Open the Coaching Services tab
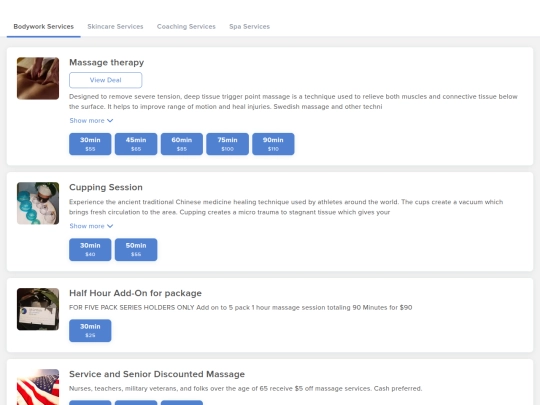The image size is (540, 405). [x=186, y=27]
